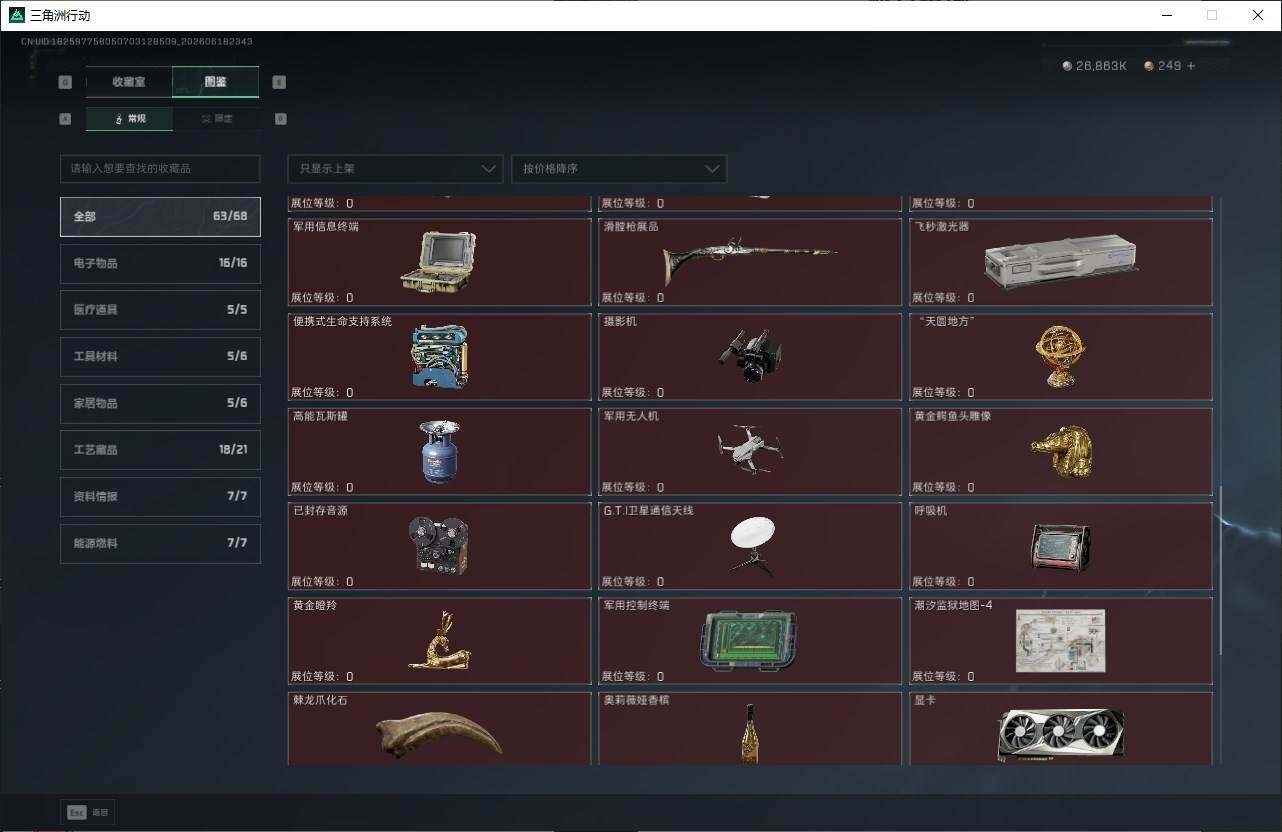Minimize the 三角洲行动 window
Image resolution: width=1282 pixels, height=832 pixels.
click(x=1166, y=15)
